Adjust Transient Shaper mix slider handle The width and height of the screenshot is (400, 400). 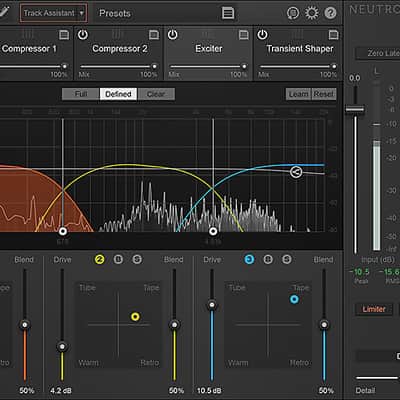click(x=334, y=66)
